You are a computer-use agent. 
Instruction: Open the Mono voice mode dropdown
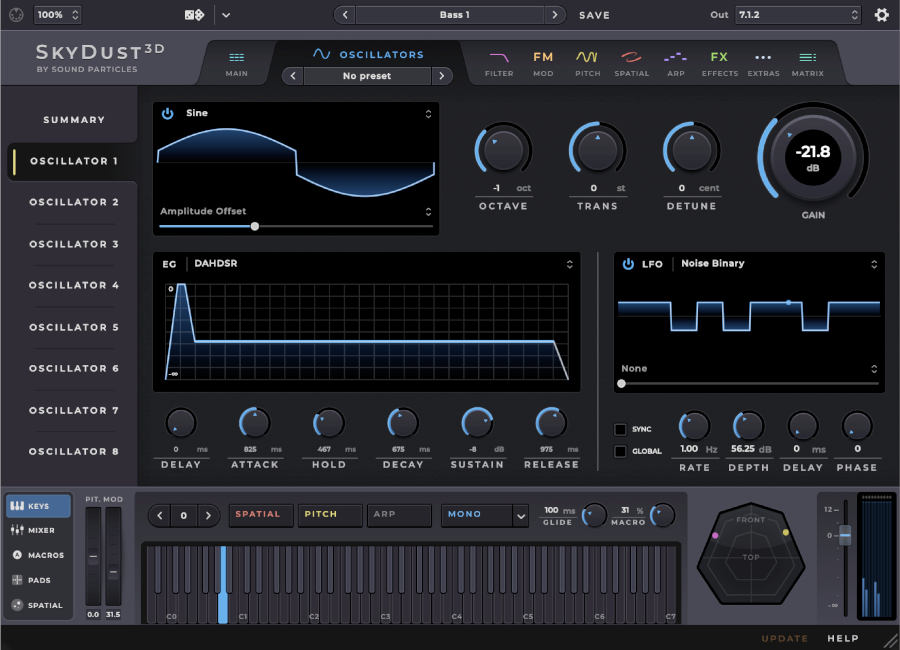tap(484, 515)
